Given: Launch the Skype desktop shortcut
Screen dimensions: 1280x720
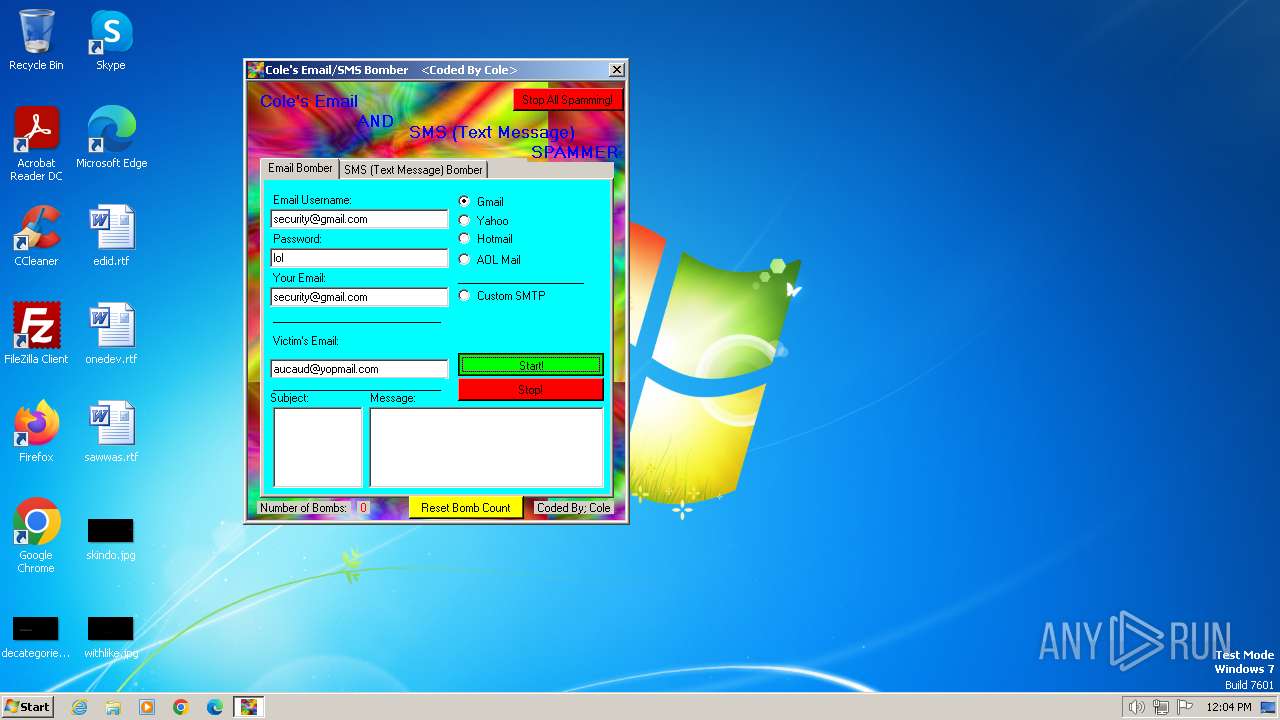Looking at the screenshot, I should point(111,40).
